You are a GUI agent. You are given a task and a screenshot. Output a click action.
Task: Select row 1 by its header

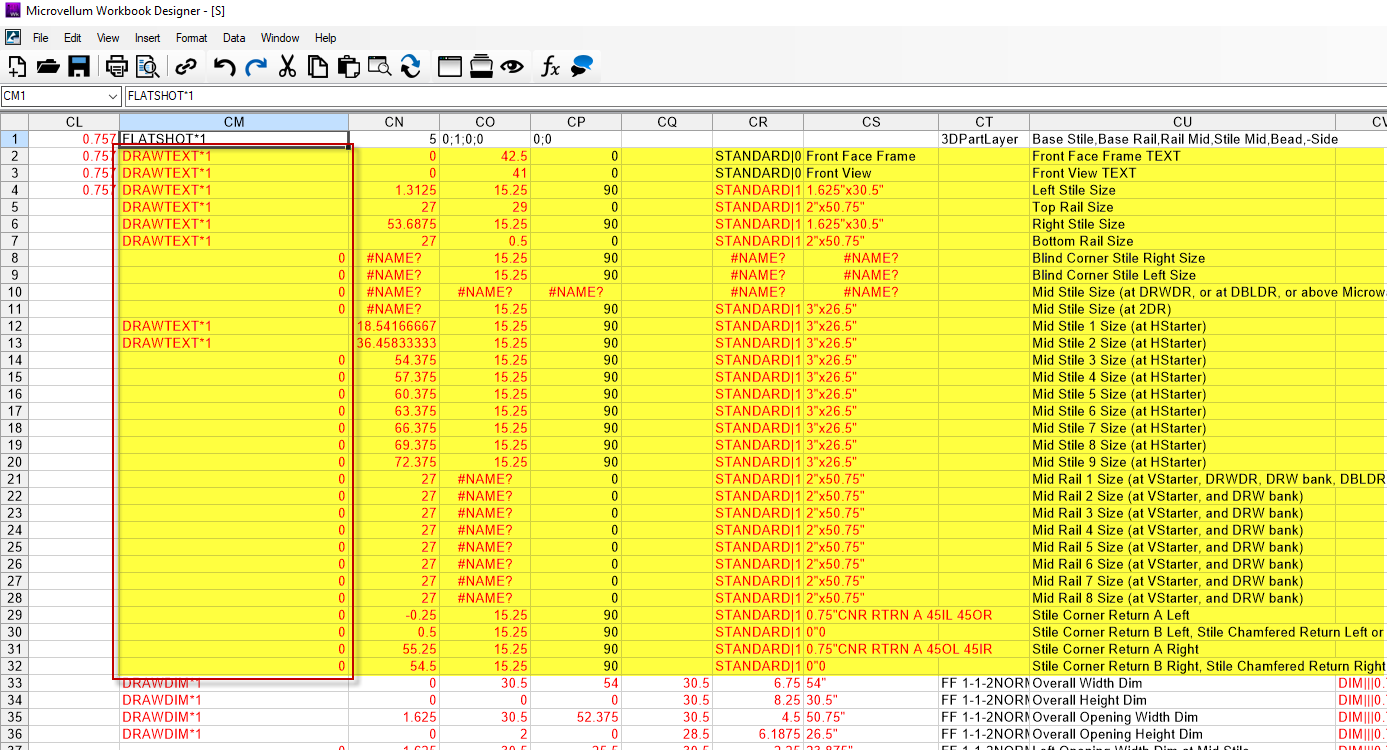tap(14, 139)
